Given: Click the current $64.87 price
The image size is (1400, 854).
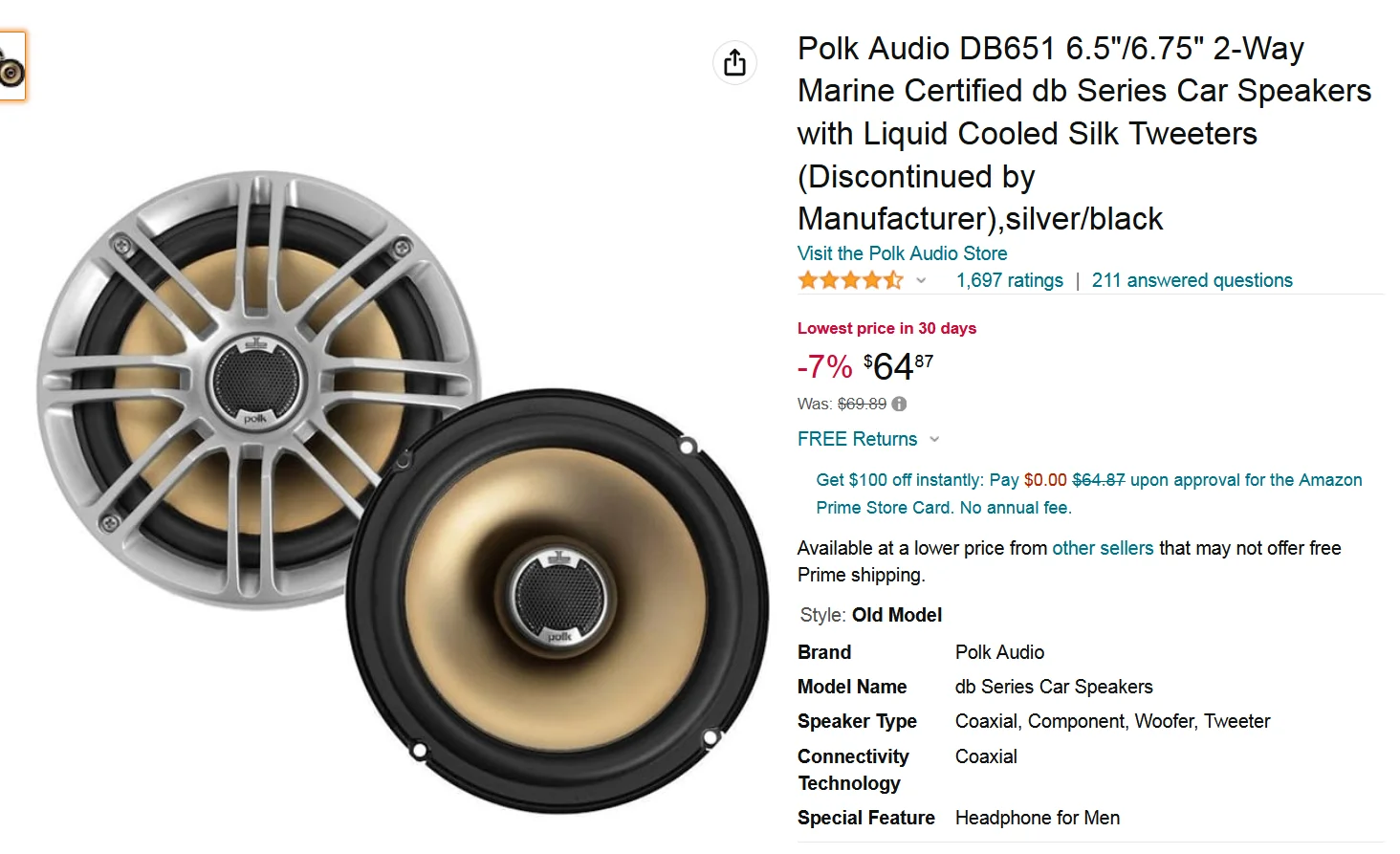Looking at the screenshot, I should point(897,366).
